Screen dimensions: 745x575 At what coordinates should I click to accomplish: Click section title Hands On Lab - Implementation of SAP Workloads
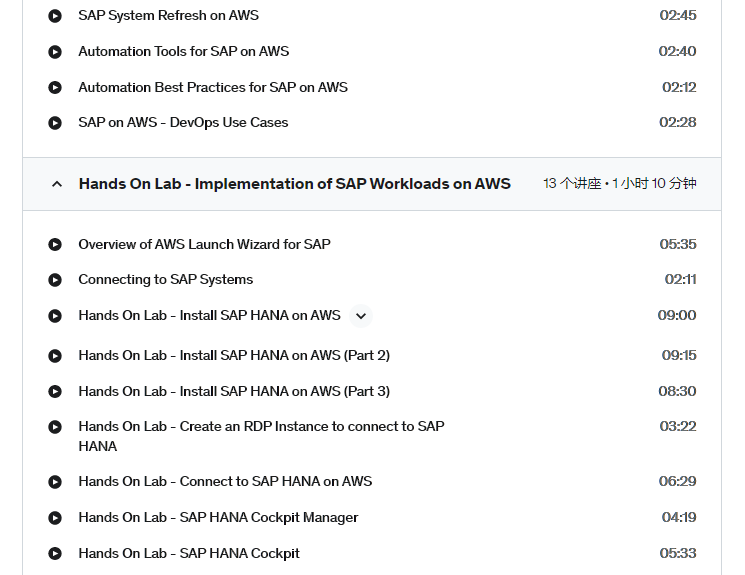(295, 184)
